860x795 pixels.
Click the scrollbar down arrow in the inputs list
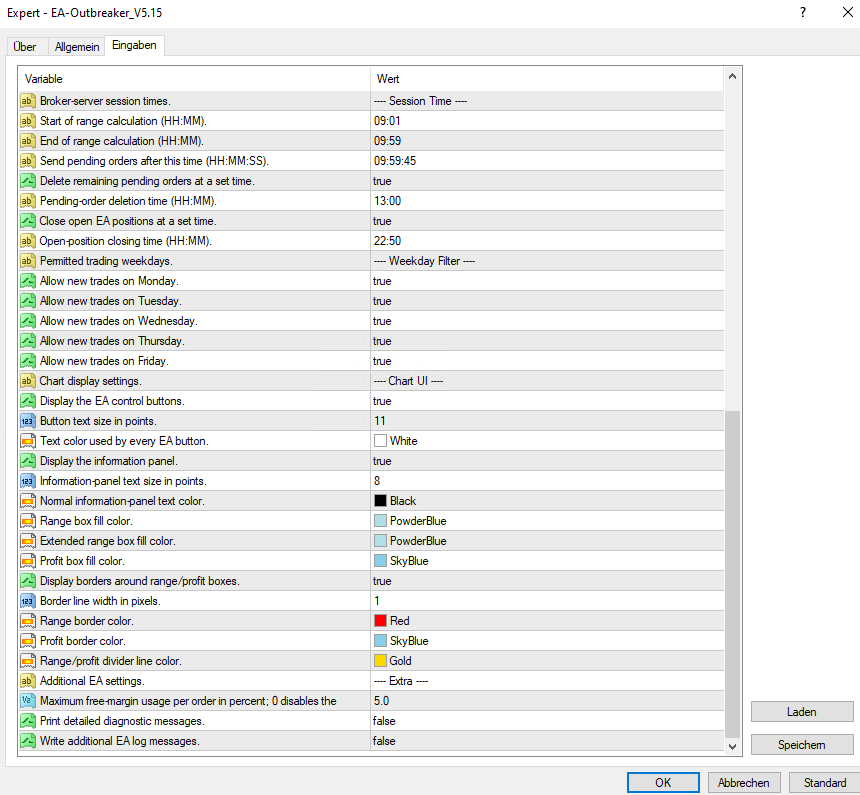coord(732,746)
